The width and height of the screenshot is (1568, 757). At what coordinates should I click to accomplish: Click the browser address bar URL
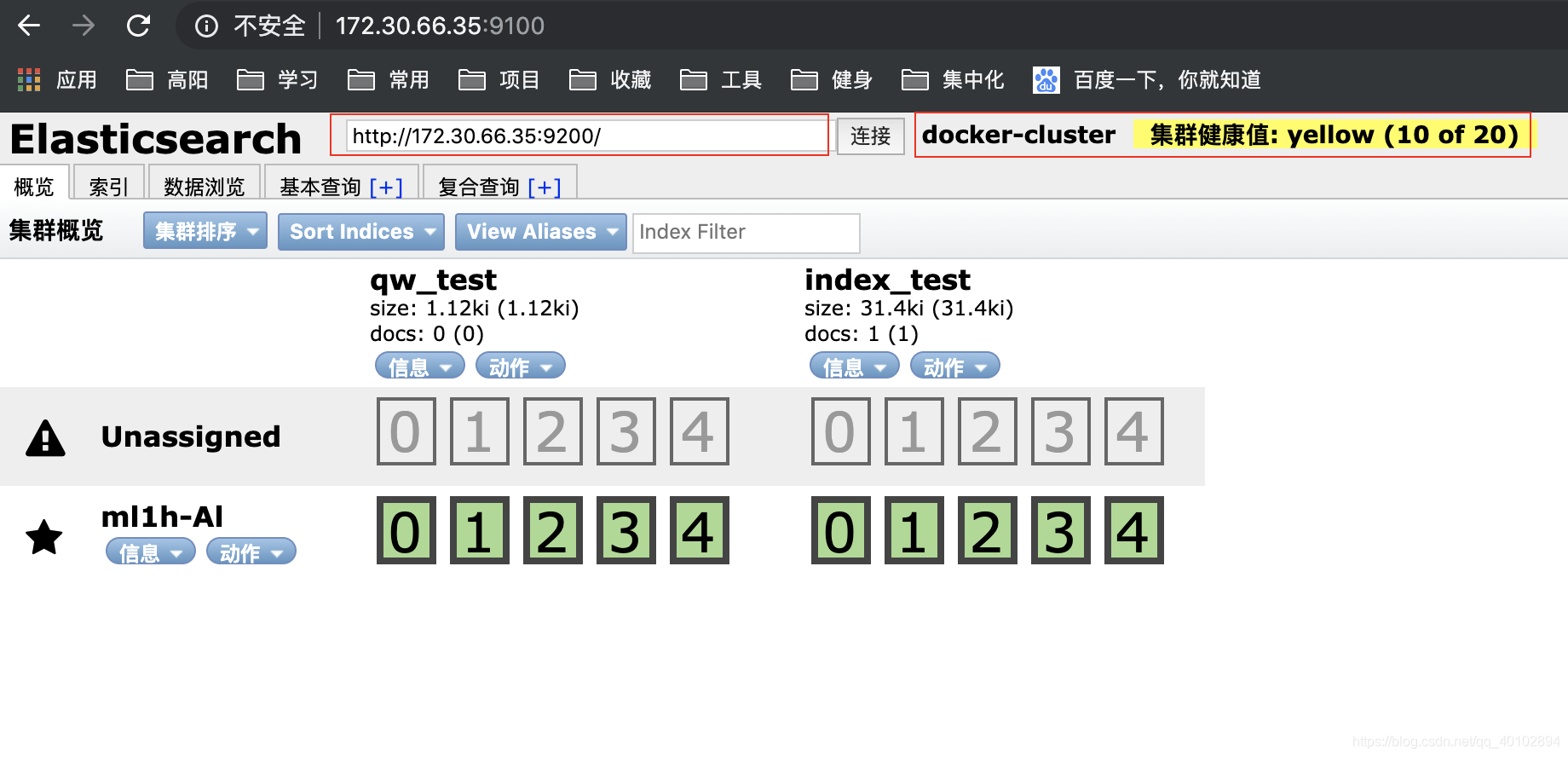click(440, 26)
